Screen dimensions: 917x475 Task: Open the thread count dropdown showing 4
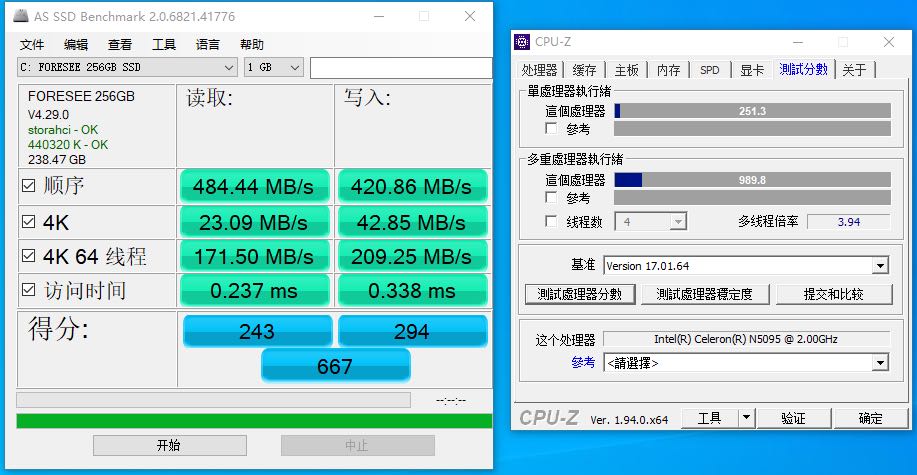tap(650, 222)
